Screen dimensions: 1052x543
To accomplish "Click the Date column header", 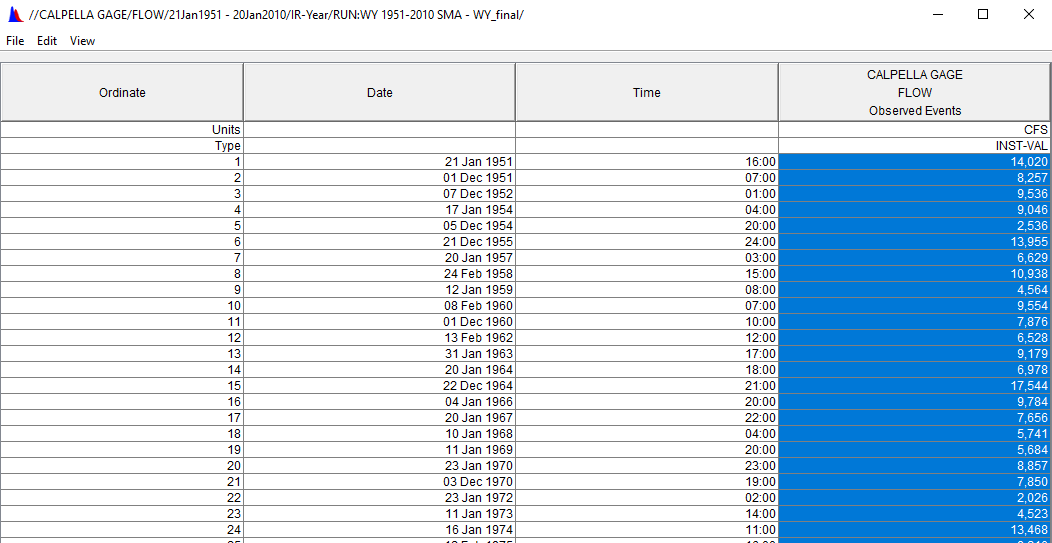I will pos(380,93).
